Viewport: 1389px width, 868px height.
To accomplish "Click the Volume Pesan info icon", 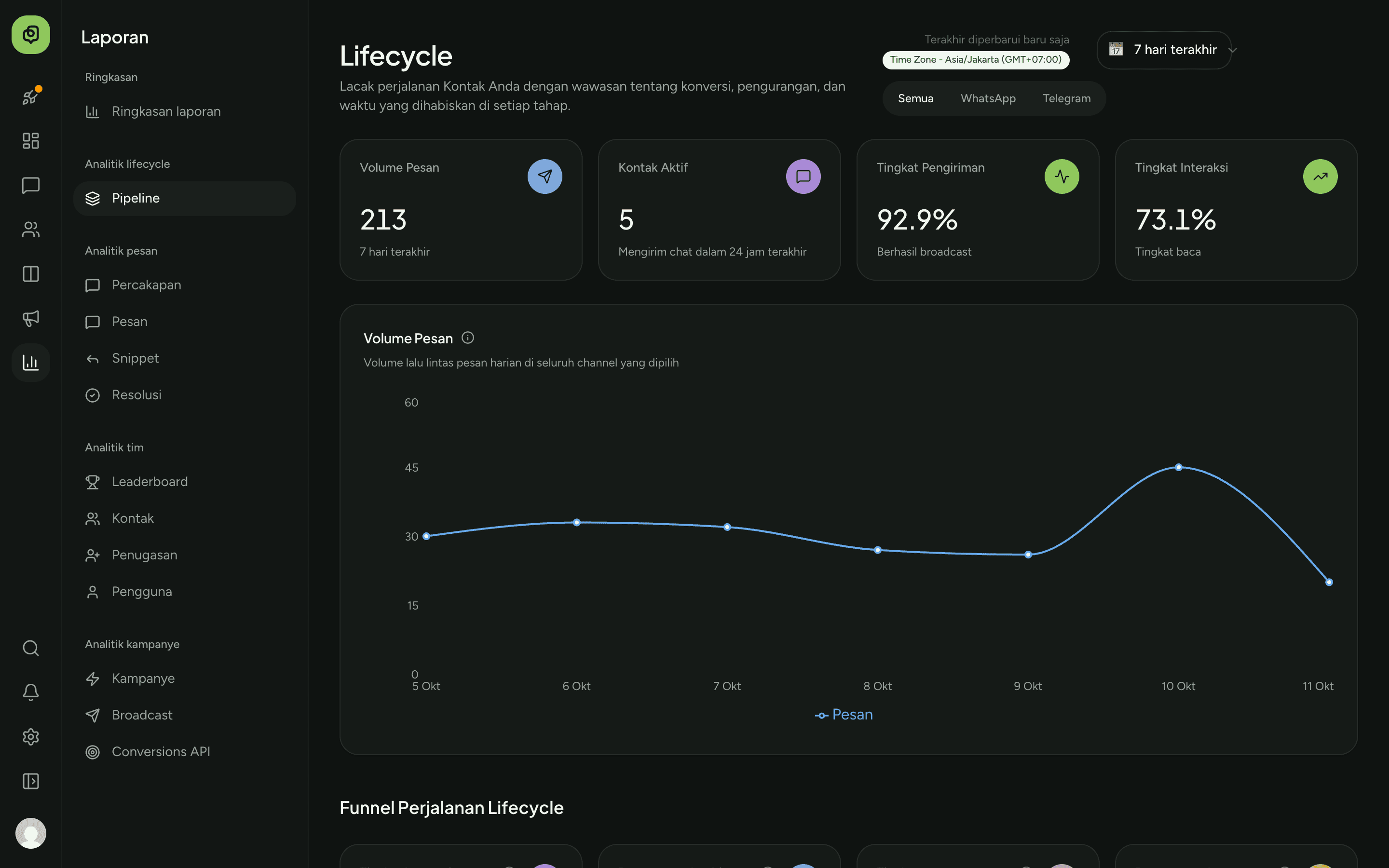I will (x=468, y=338).
